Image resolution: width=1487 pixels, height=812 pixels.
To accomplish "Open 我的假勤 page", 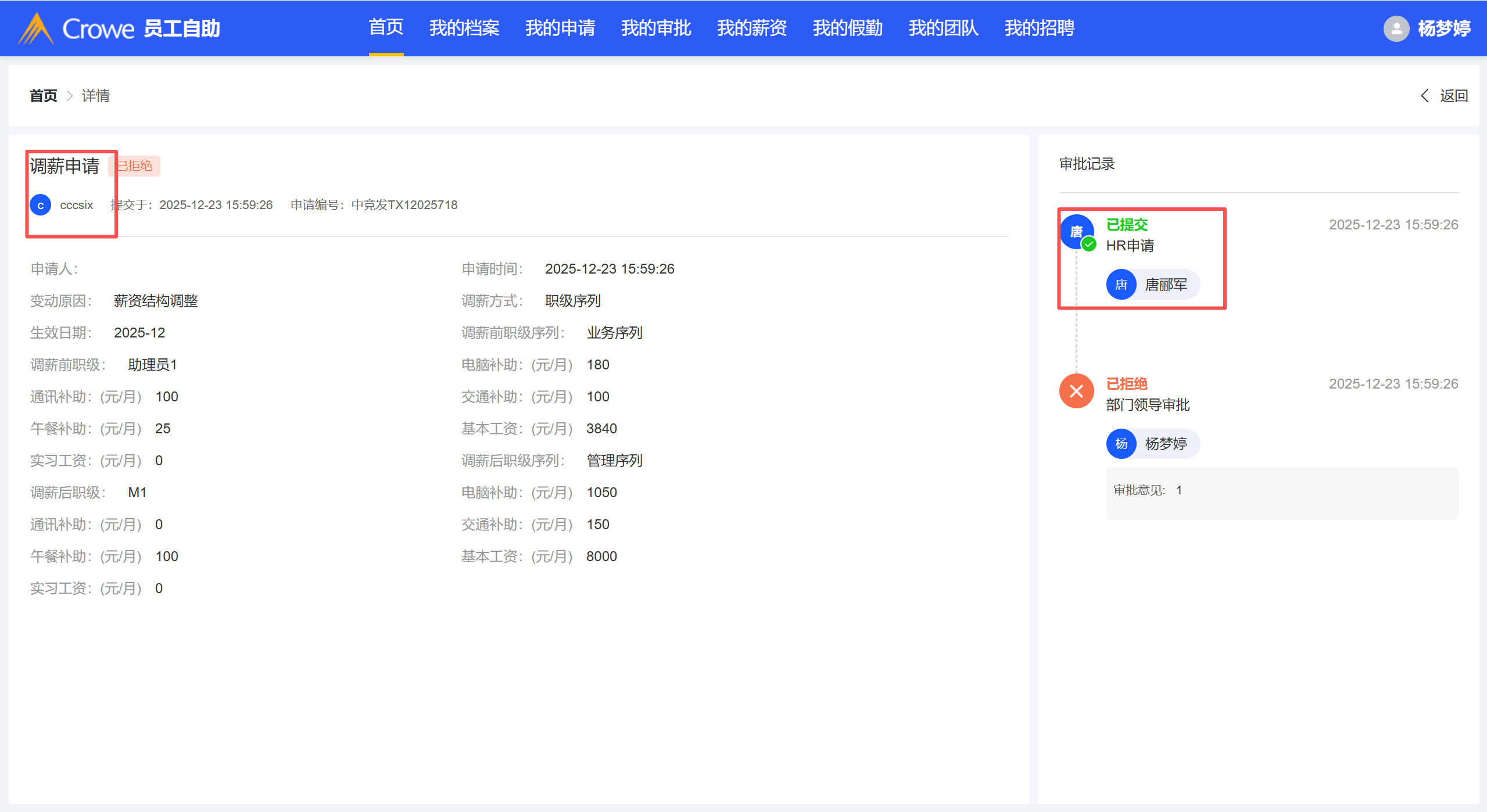I will (x=848, y=28).
